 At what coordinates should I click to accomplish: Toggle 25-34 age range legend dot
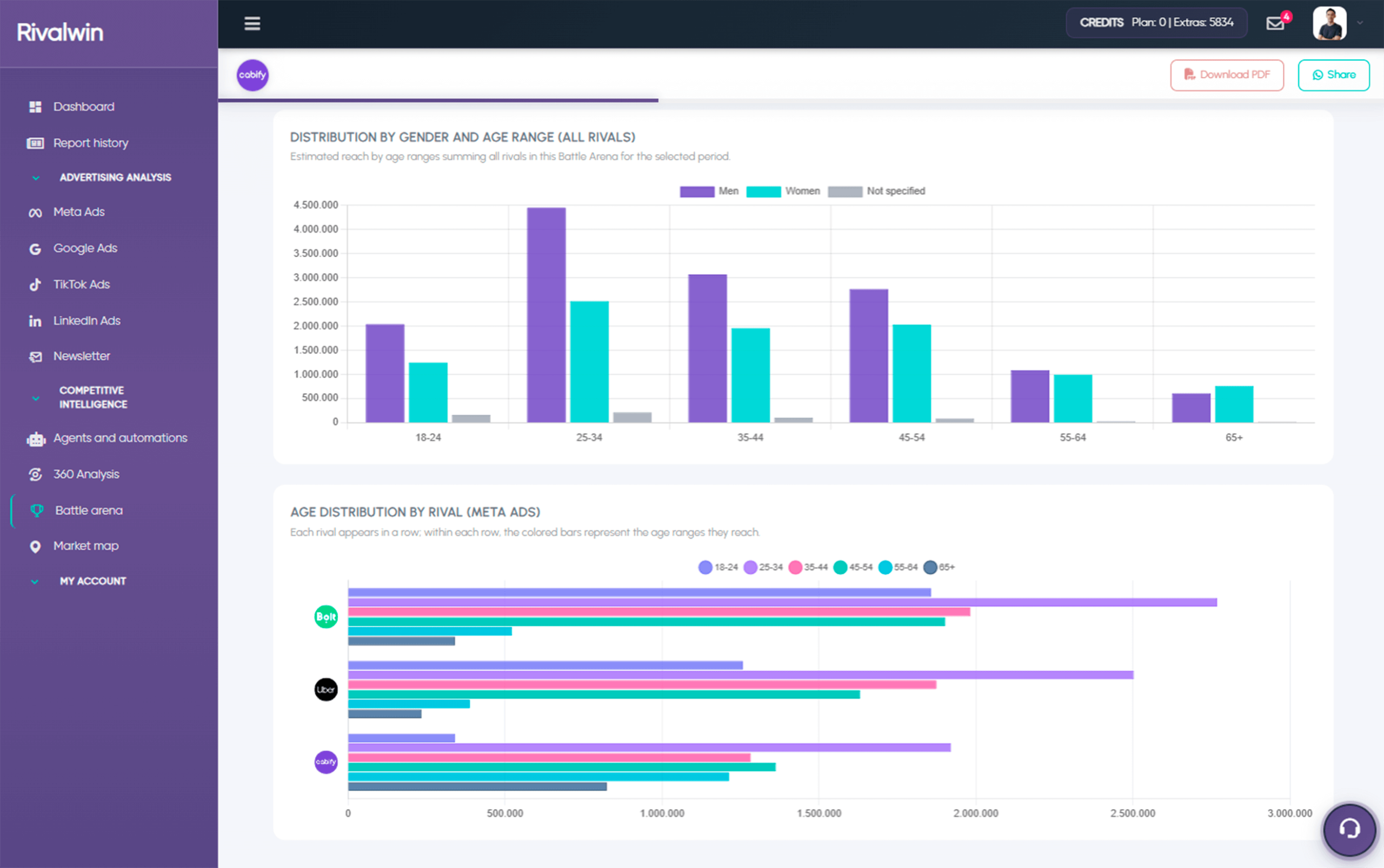pos(750,567)
